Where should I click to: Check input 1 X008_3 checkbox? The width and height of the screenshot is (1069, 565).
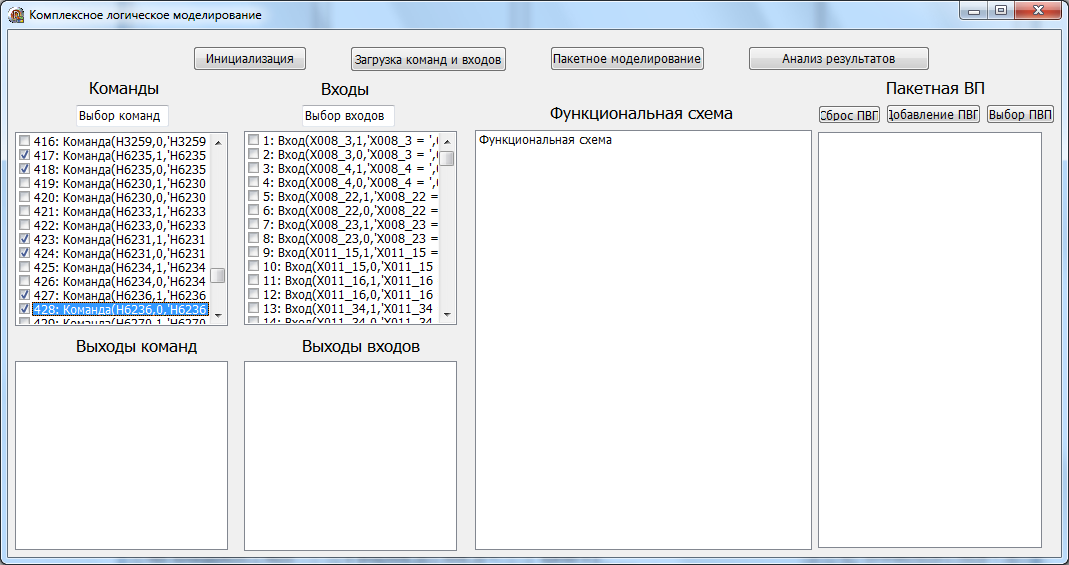(254, 140)
